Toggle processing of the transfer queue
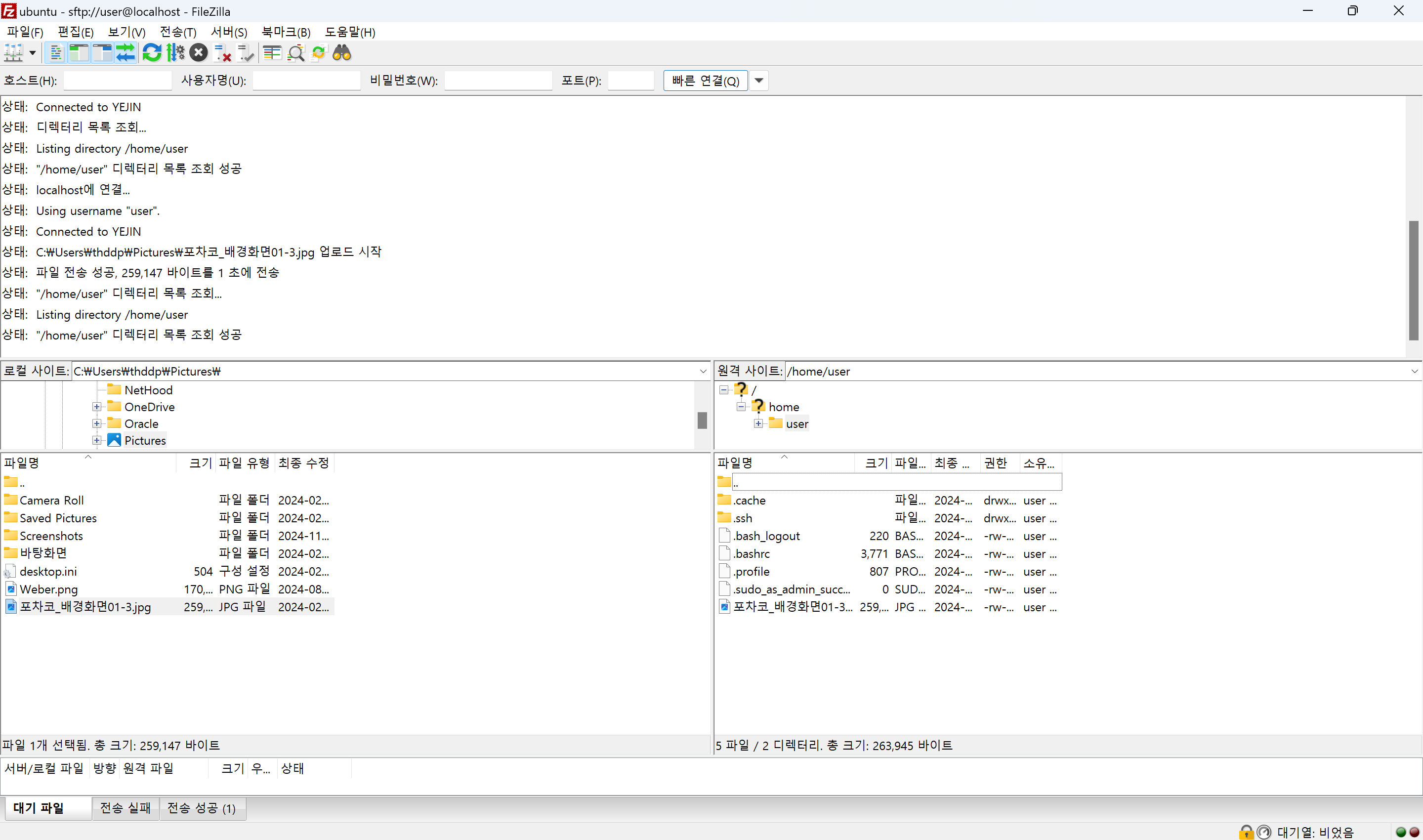The width and height of the screenshot is (1423, 840). pyautogui.click(x=175, y=53)
